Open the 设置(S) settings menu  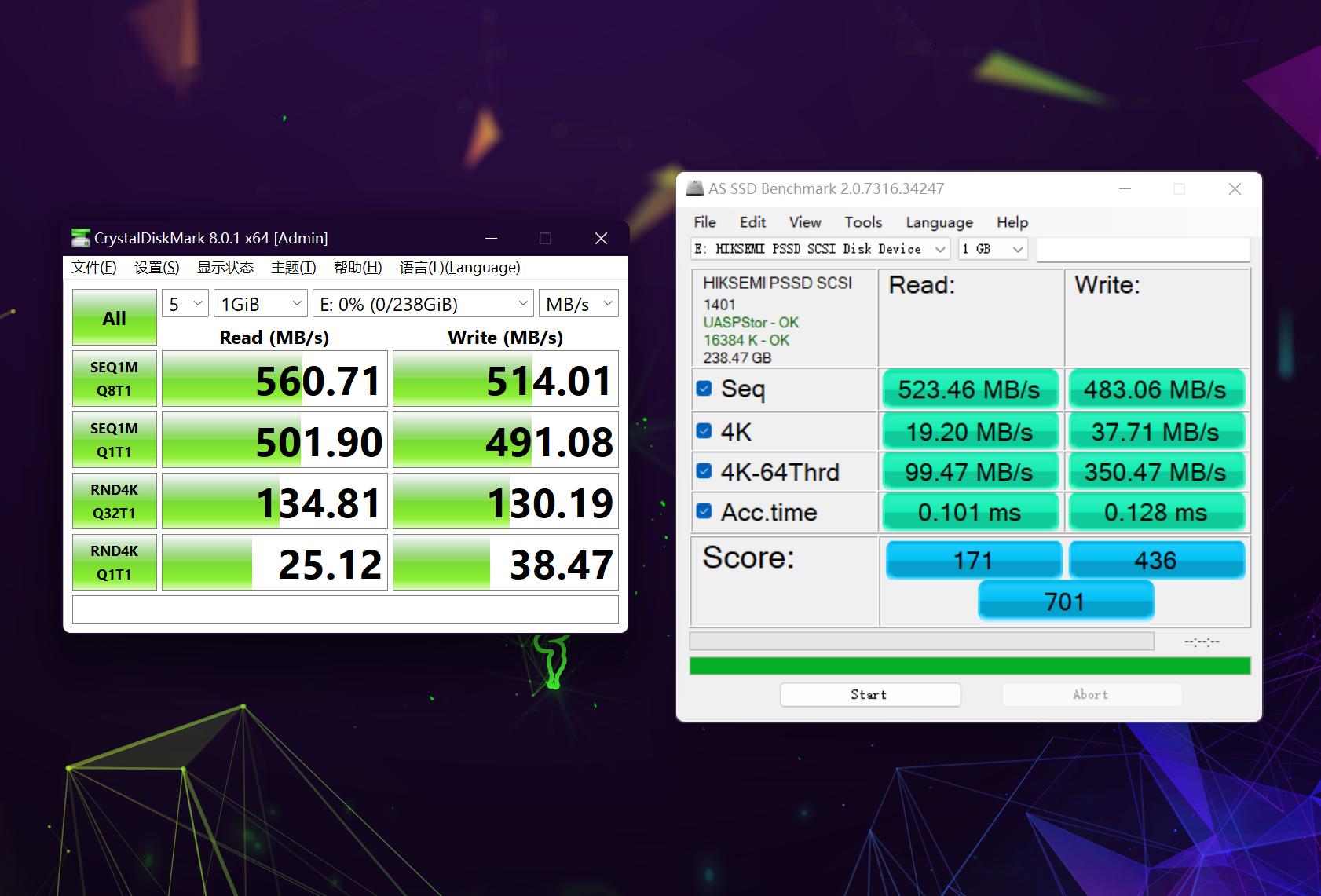[156, 268]
